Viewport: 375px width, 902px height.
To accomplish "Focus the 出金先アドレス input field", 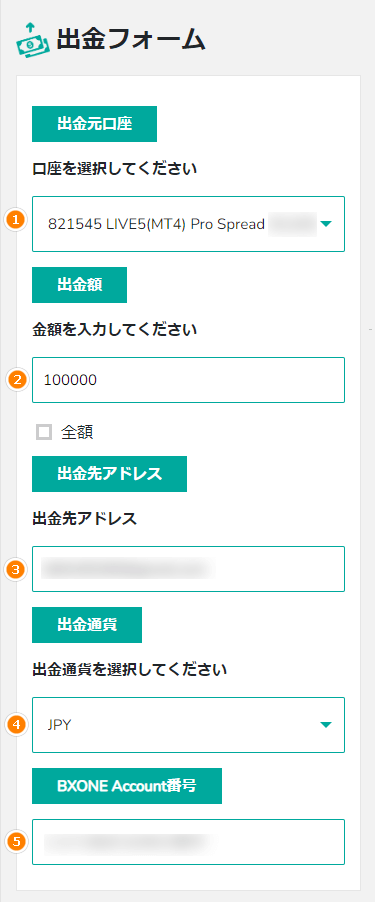I will click(189, 569).
